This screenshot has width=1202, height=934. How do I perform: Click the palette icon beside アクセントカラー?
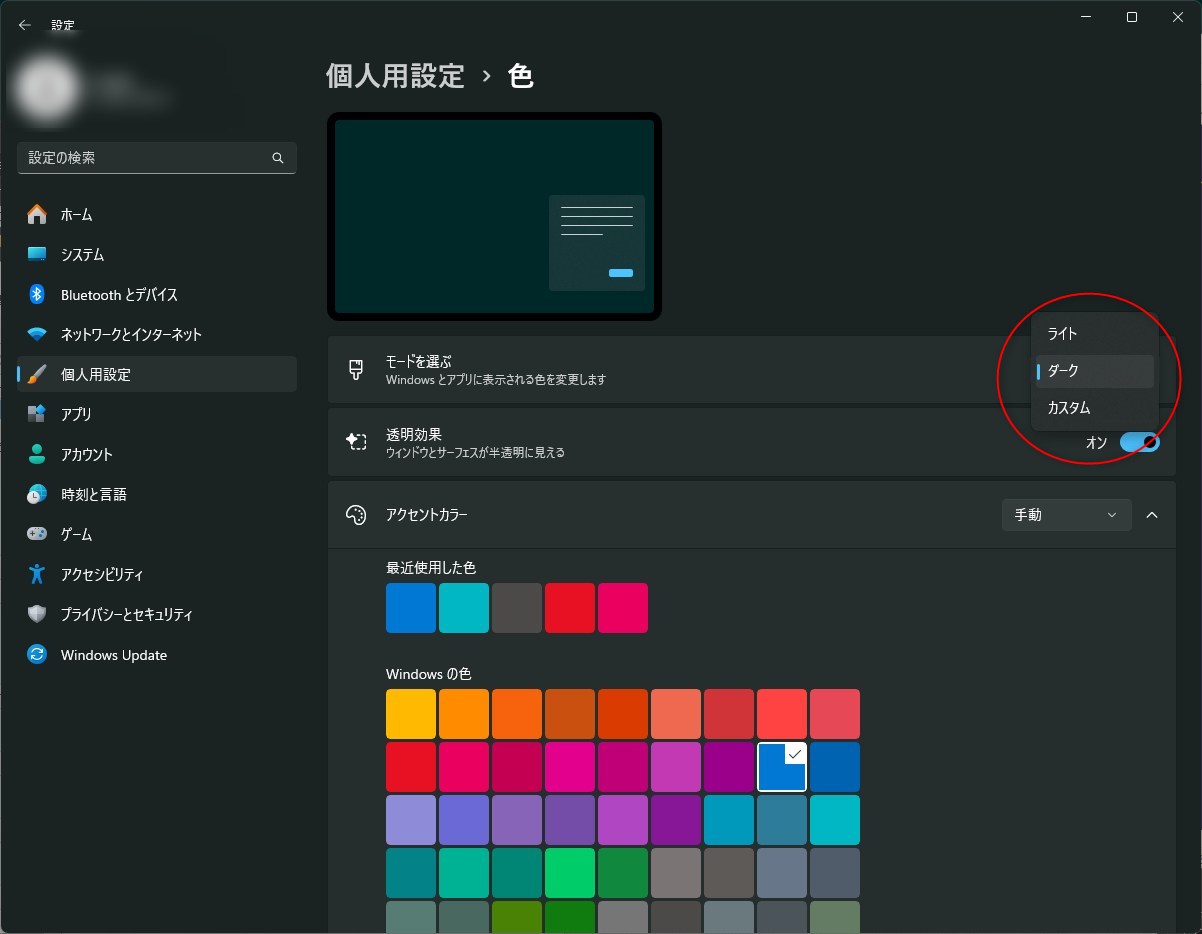pyautogui.click(x=356, y=515)
